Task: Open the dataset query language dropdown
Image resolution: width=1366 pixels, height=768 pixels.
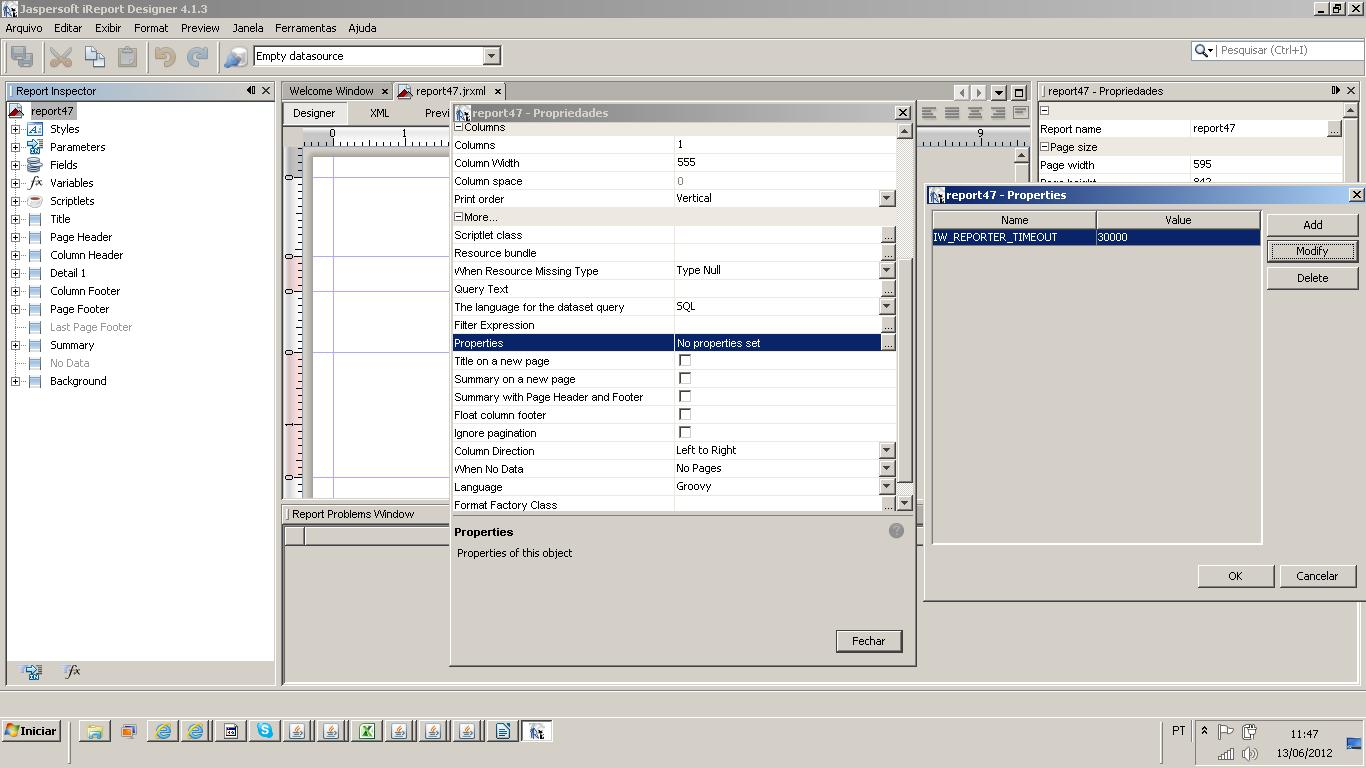Action: click(x=886, y=307)
